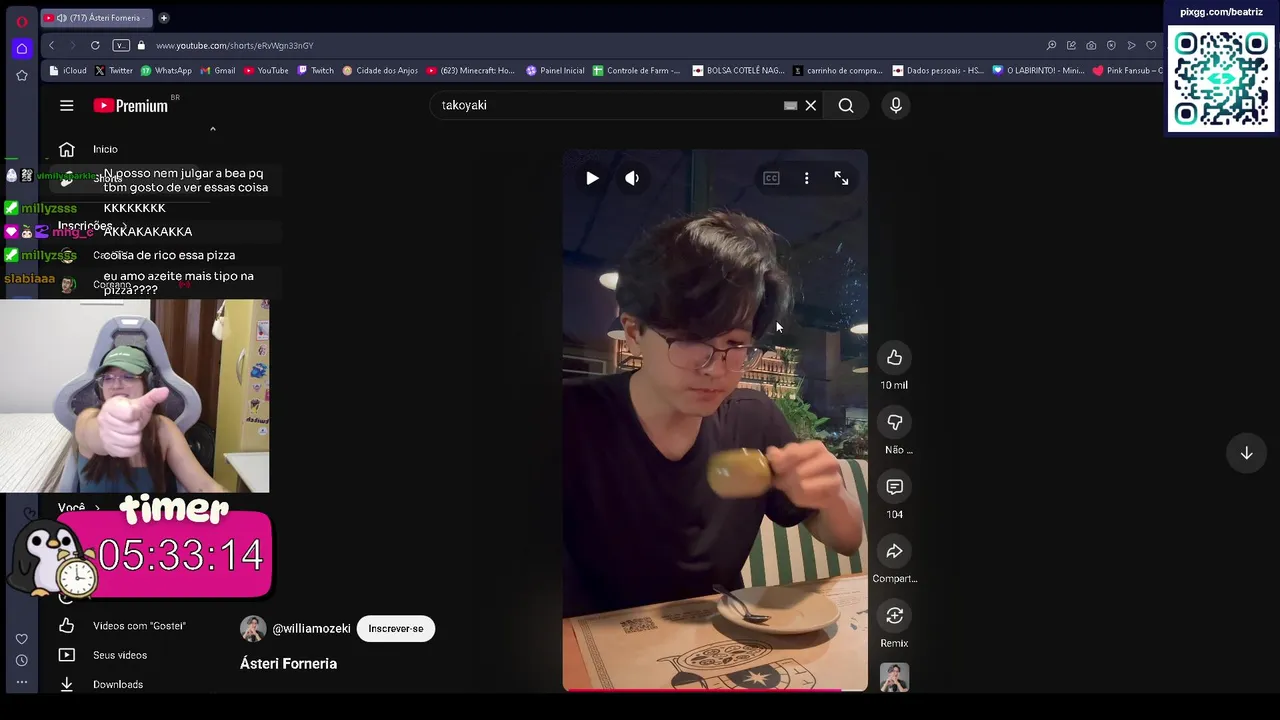Open the Gmail bookmark
This screenshot has width=1280, height=720.
(218, 71)
